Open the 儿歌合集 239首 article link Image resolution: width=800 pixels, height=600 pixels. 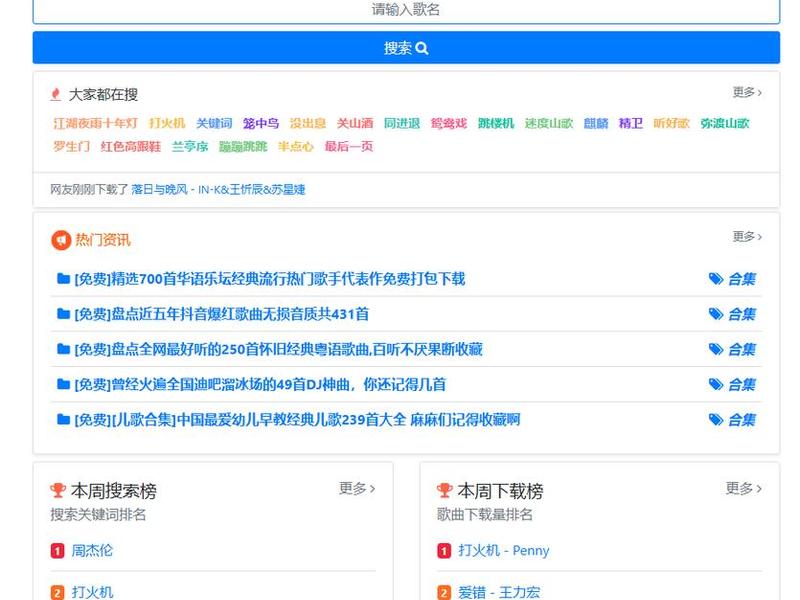pyautogui.click(x=297, y=419)
